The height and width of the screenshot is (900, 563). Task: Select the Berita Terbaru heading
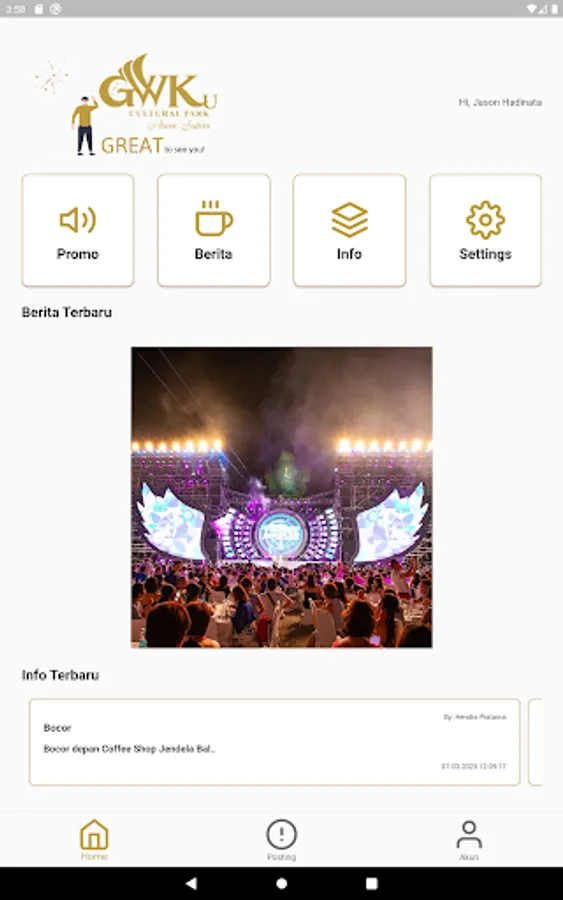click(x=67, y=312)
